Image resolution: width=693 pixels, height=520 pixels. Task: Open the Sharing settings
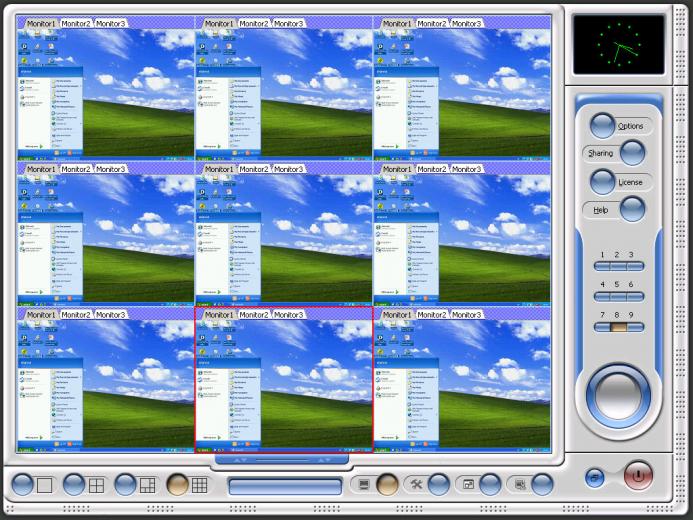point(632,153)
